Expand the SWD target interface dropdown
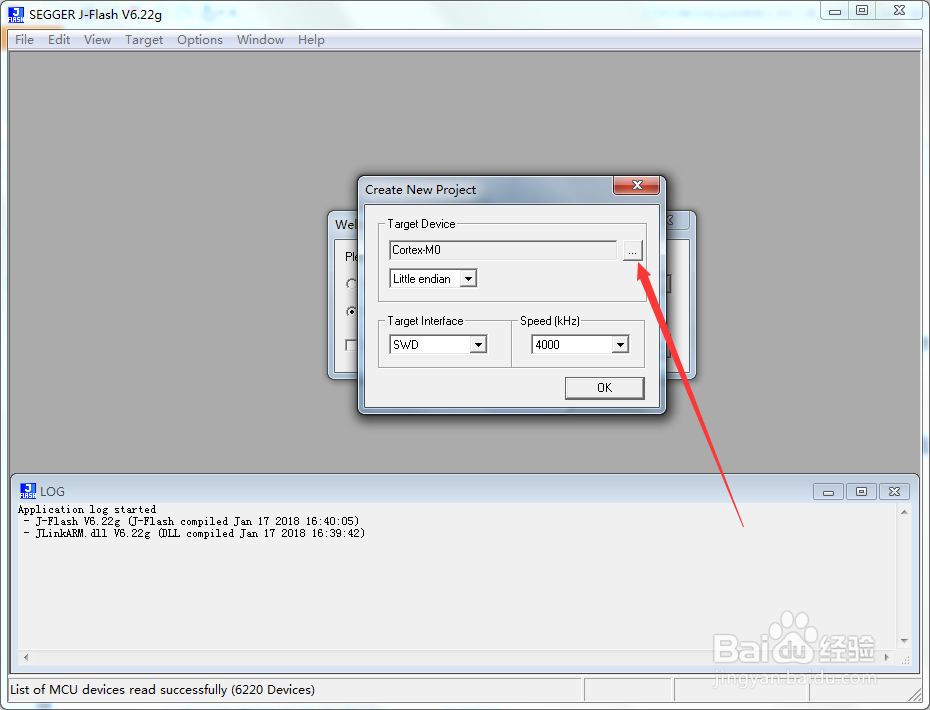930x710 pixels. pyautogui.click(x=478, y=345)
